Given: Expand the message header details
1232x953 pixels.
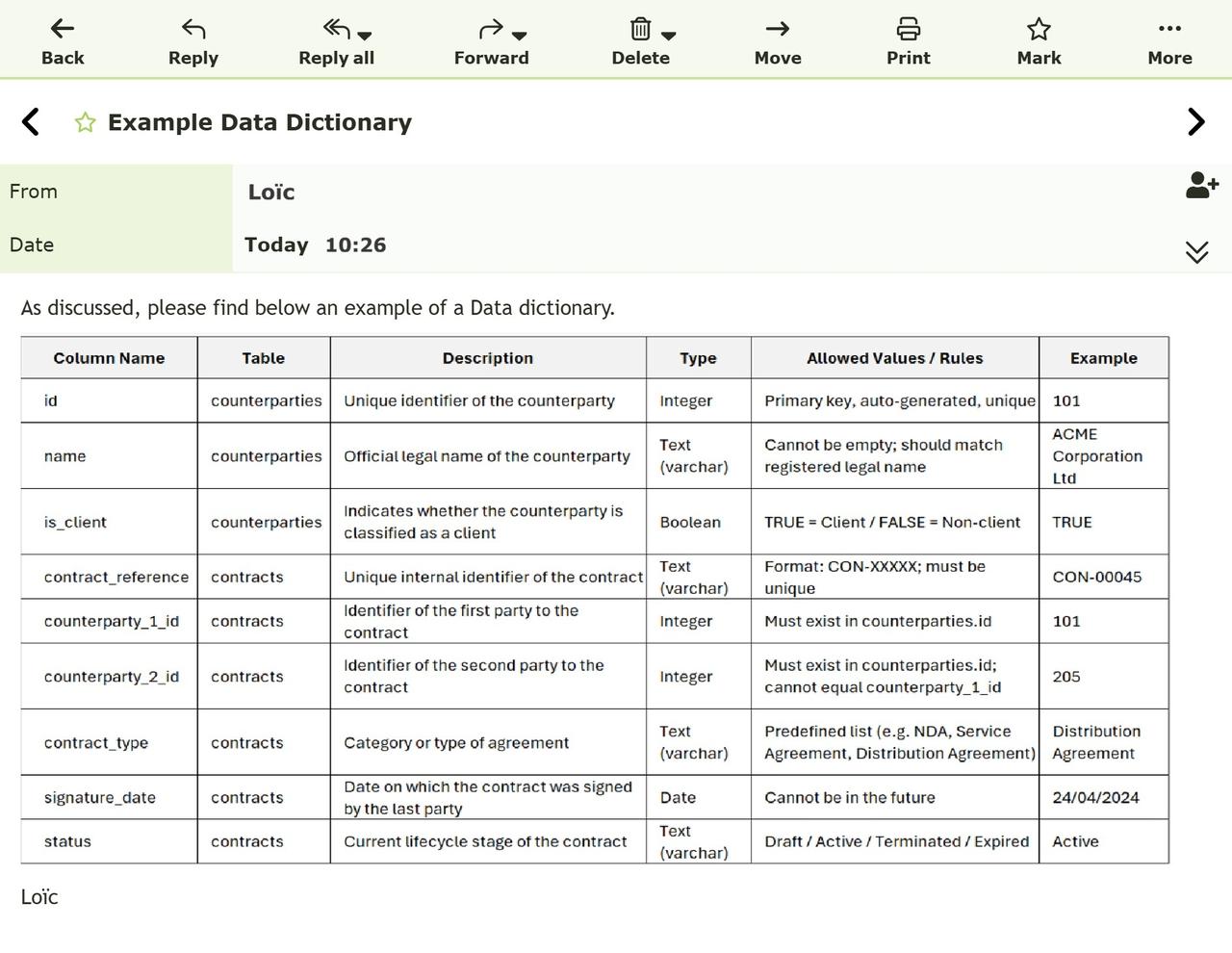Looking at the screenshot, I should 1196,252.
